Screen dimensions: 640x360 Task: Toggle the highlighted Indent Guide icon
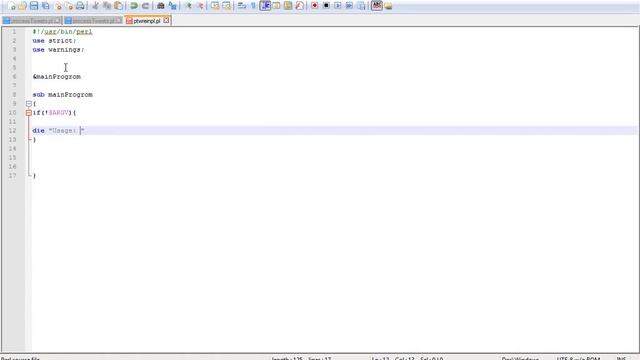click(x=265, y=6)
